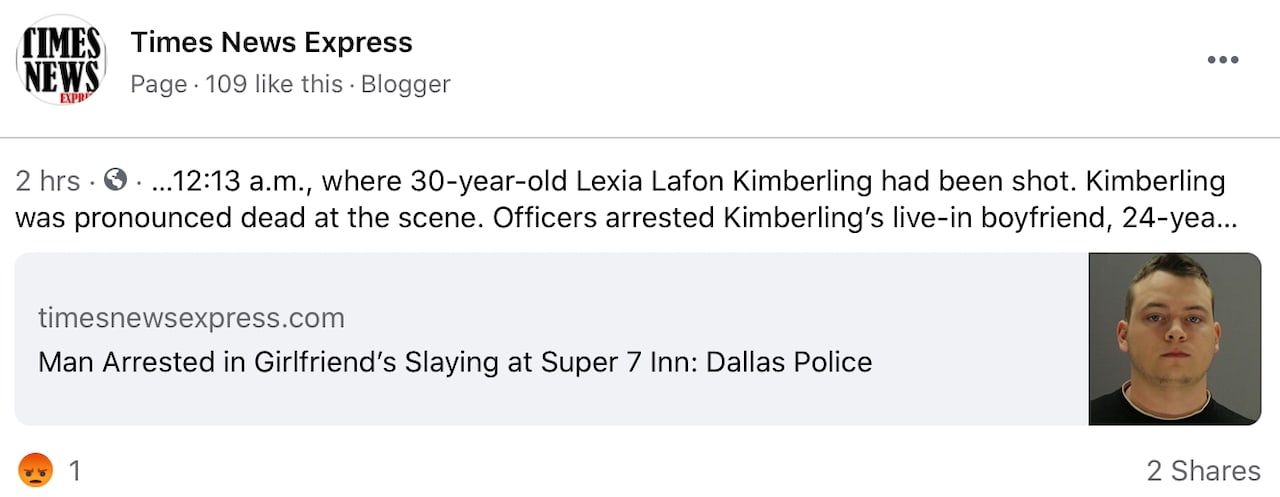1280x497 pixels.
Task: Click the "Page" label under the title
Action: click(x=158, y=85)
